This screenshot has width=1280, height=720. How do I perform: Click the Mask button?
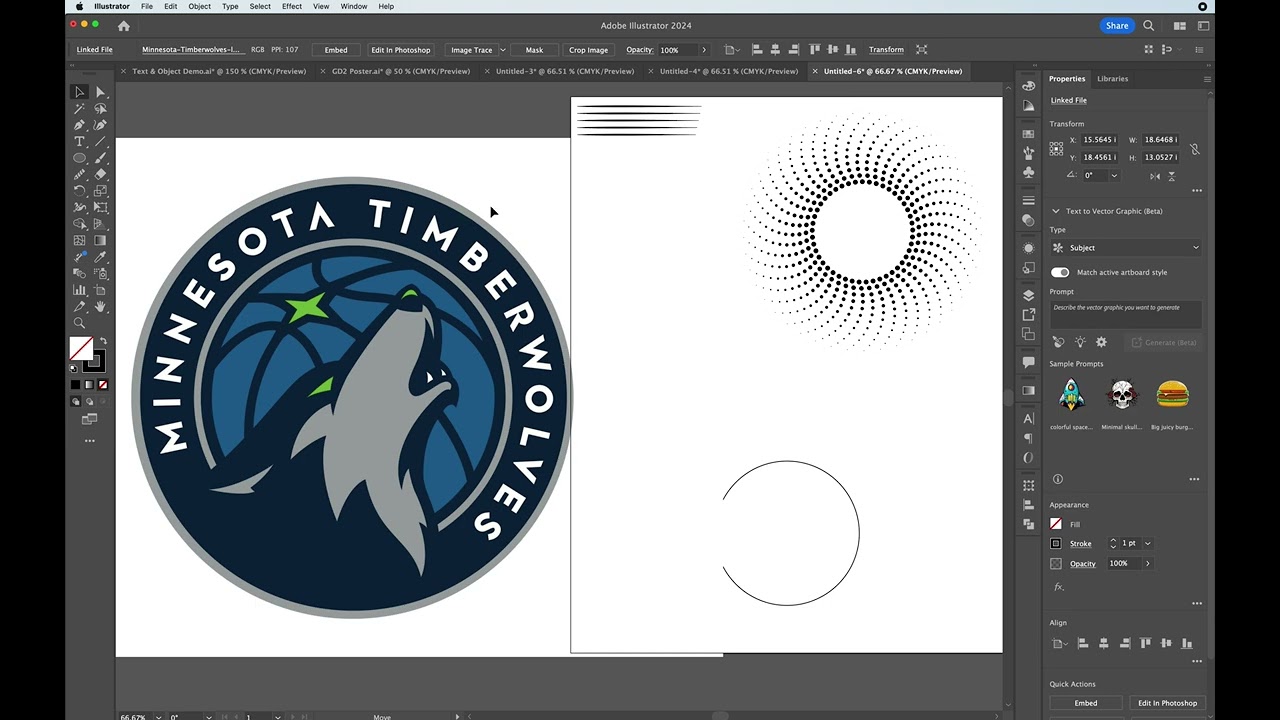point(534,50)
